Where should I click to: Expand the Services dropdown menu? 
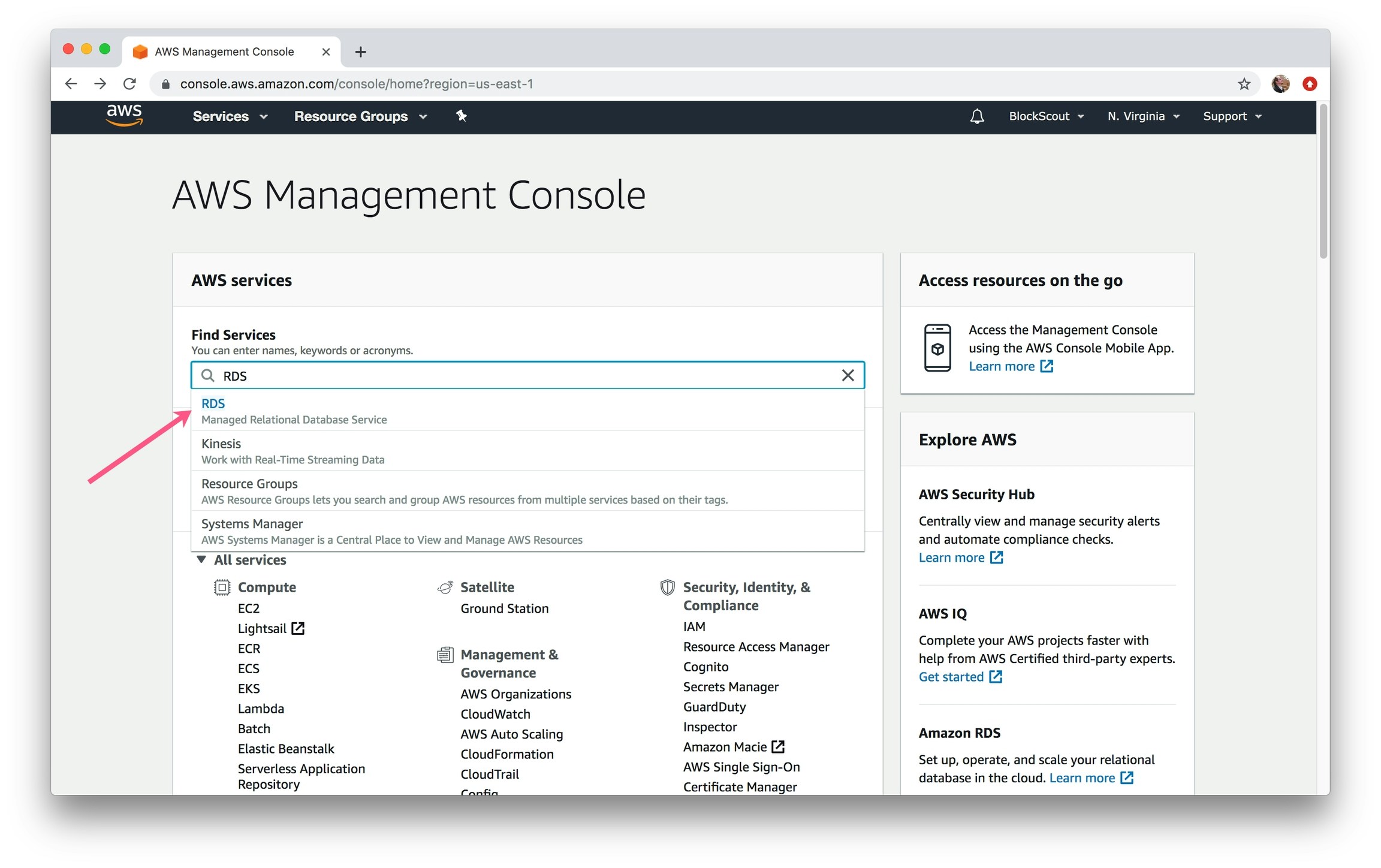(230, 116)
